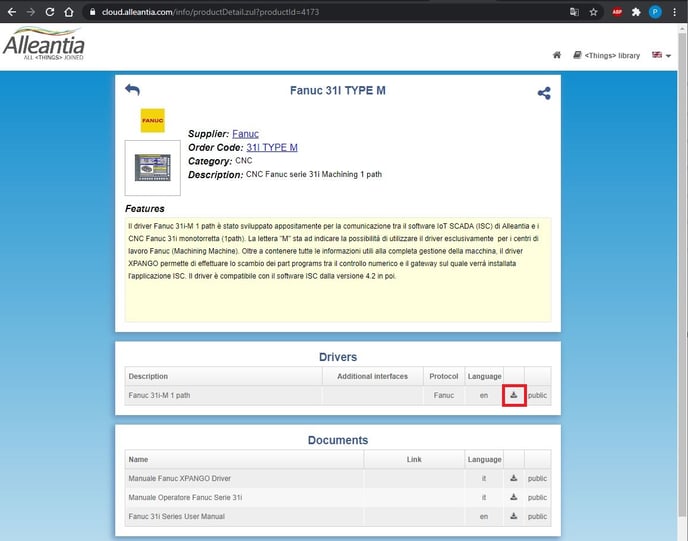Expand the language flag dropdown
This screenshot has height=541, width=688.
(661, 55)
